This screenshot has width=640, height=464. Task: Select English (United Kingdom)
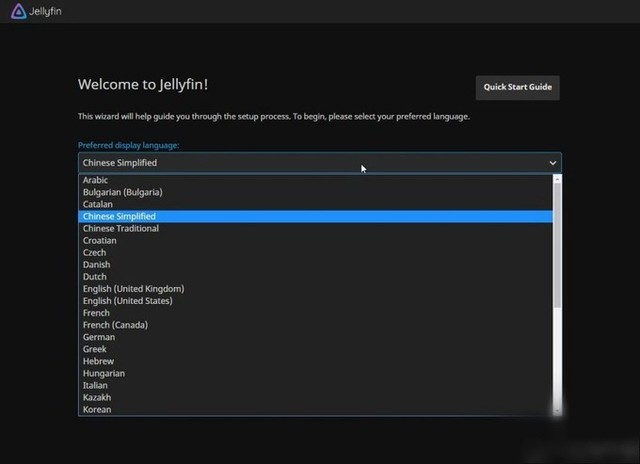(315, 289)
